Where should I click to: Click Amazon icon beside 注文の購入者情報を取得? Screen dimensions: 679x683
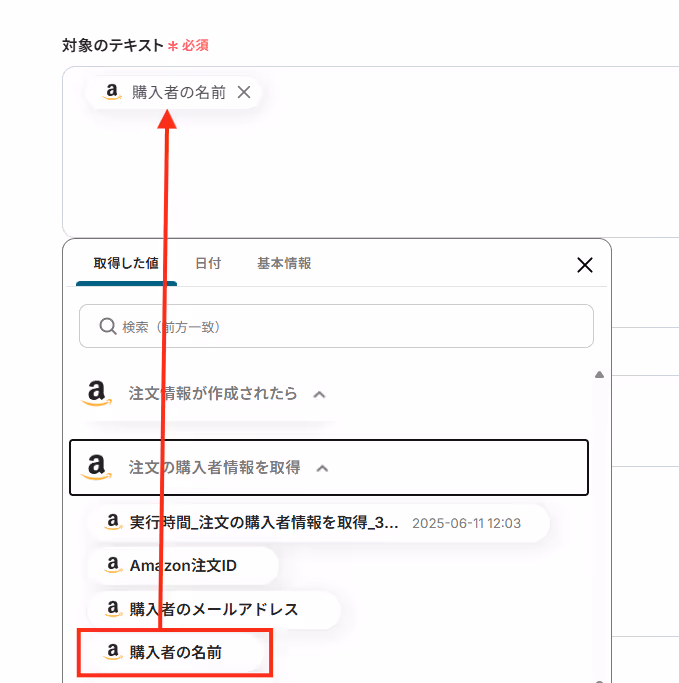click(96, 467)
